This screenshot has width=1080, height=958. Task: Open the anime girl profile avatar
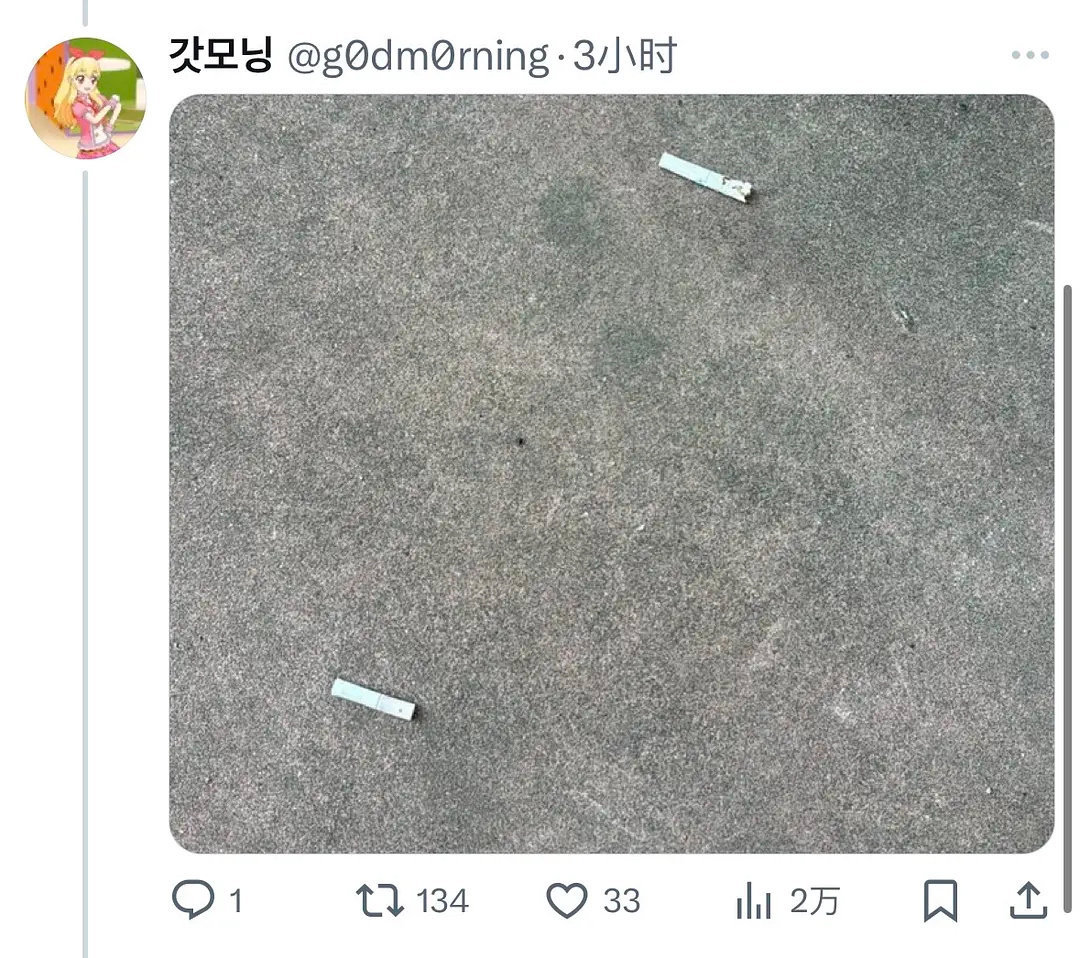[85, 98]
